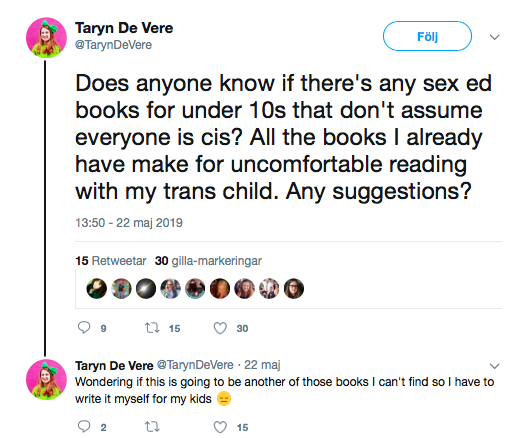Click the reply icon on the main tweet
The height and width of the screenshot is (438, 530).
[x=84, y=327]
